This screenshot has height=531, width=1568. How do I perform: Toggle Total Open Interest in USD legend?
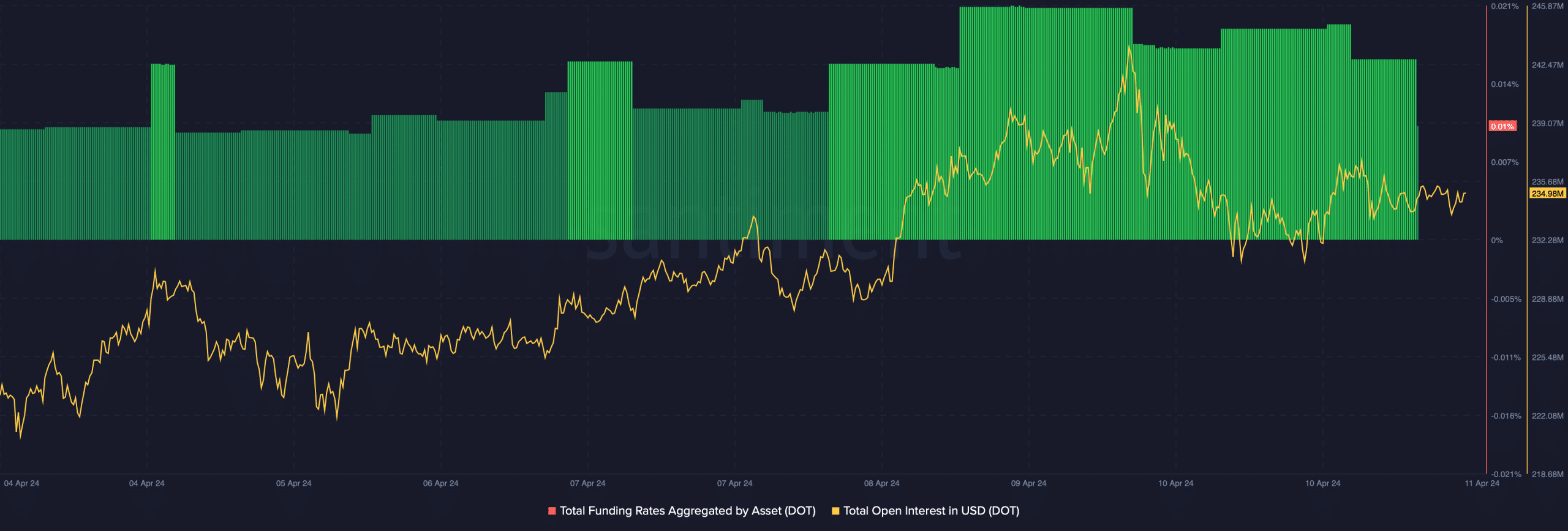(x=925, y=511)
